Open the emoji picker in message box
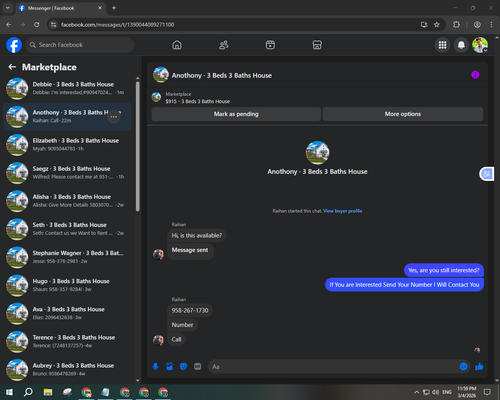Image resolution: width=500 pixels, height=400 pixels. tap(464, 367)
